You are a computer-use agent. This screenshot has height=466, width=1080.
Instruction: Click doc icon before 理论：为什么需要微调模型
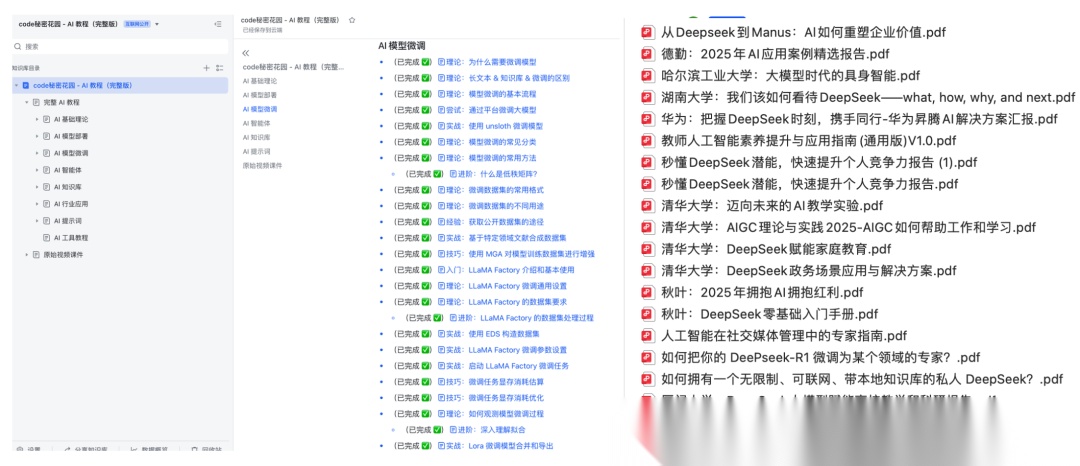(442, 62)
